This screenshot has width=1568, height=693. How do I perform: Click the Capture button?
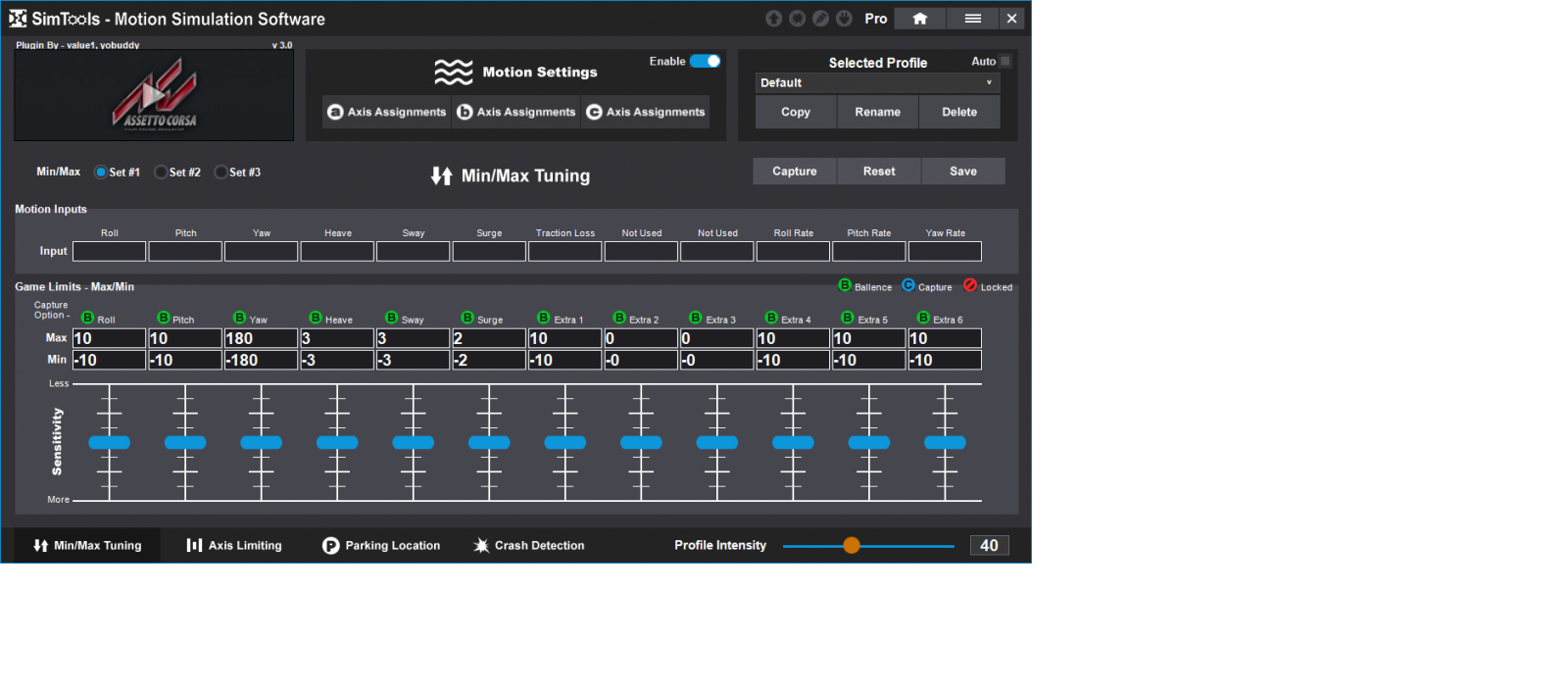pyautogui.click(x=794, y=172)
